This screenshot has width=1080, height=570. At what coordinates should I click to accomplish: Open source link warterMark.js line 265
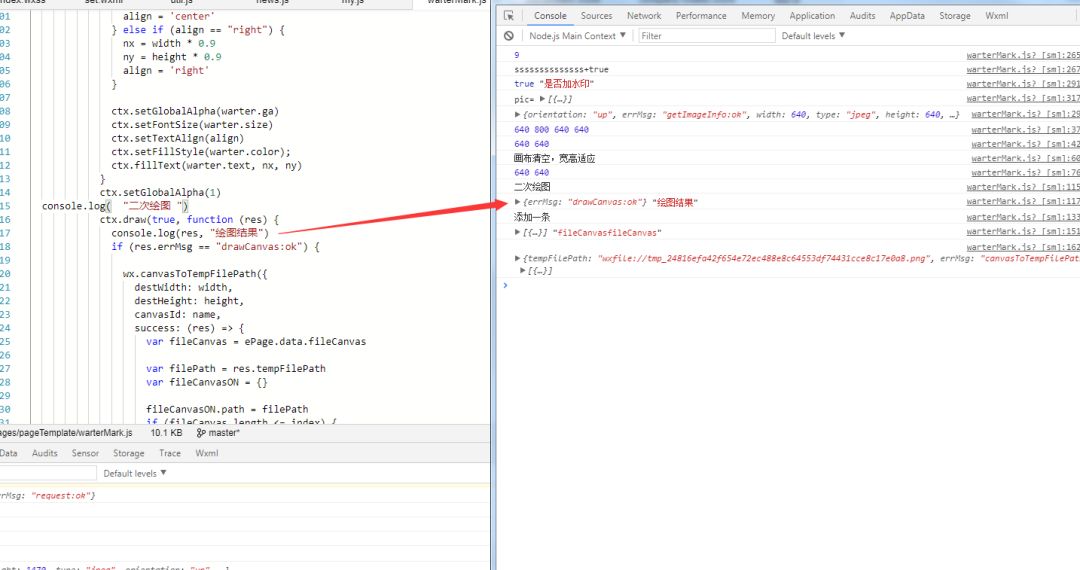coord(1023,55)
